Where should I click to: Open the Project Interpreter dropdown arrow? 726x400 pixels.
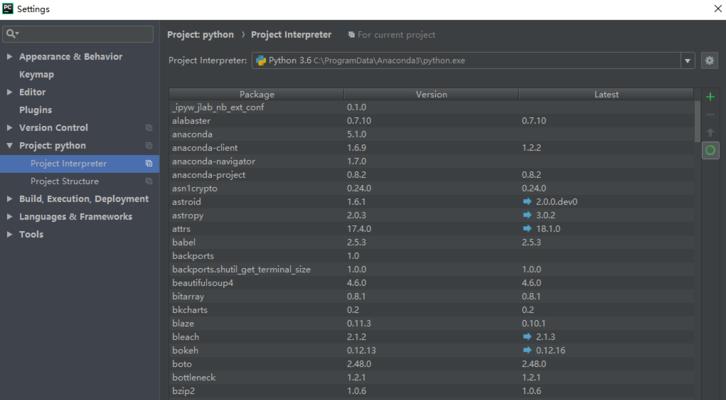pyautogui.click(x=688, y=61)
